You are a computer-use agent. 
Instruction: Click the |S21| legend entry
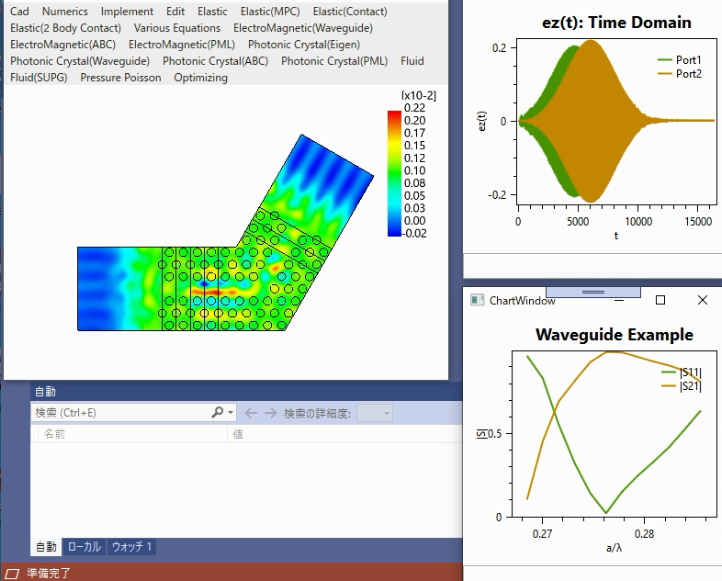tap(681, 386)
